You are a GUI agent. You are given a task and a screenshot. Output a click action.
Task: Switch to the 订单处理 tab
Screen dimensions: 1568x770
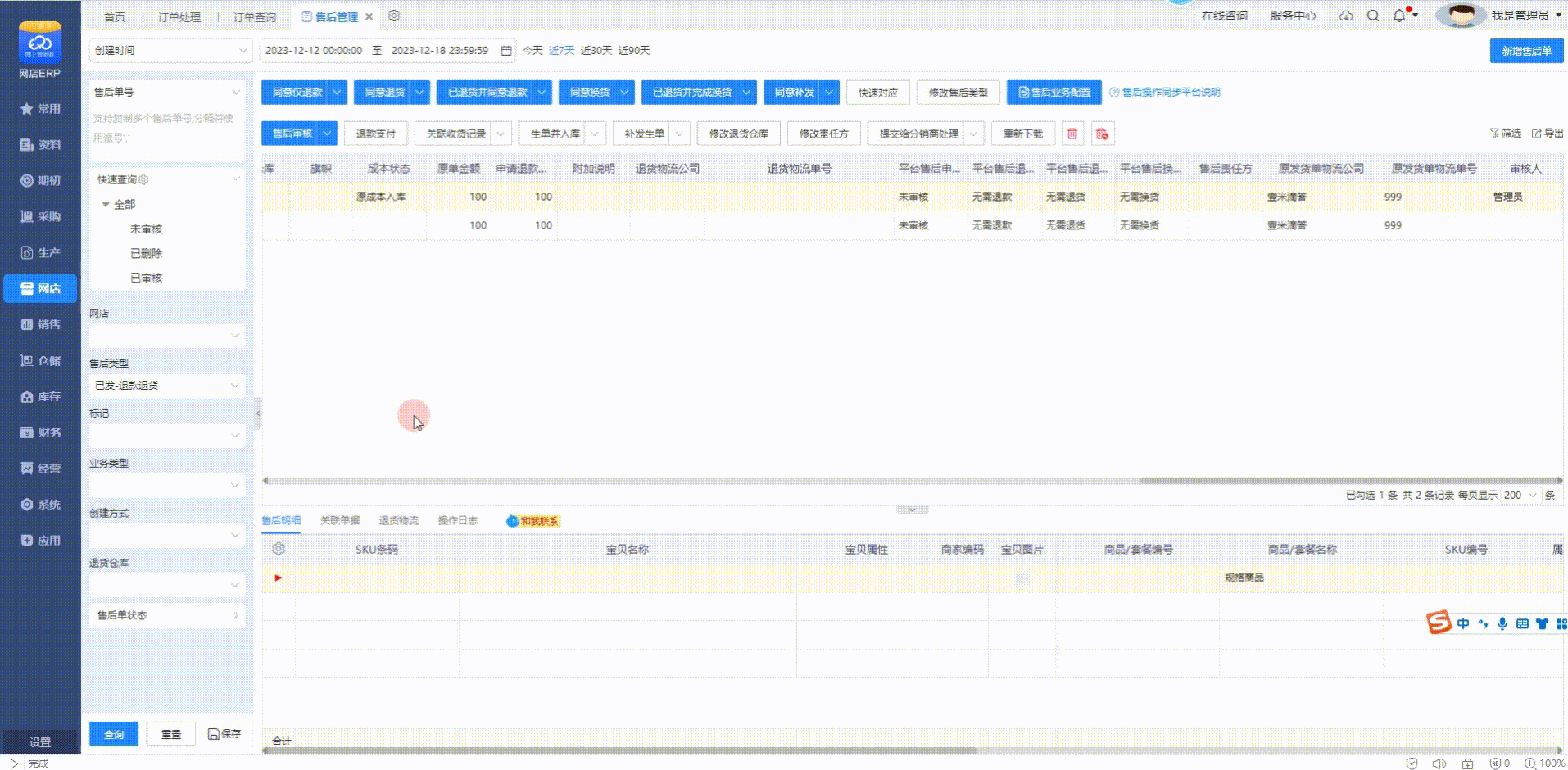(x=179, y=16)
